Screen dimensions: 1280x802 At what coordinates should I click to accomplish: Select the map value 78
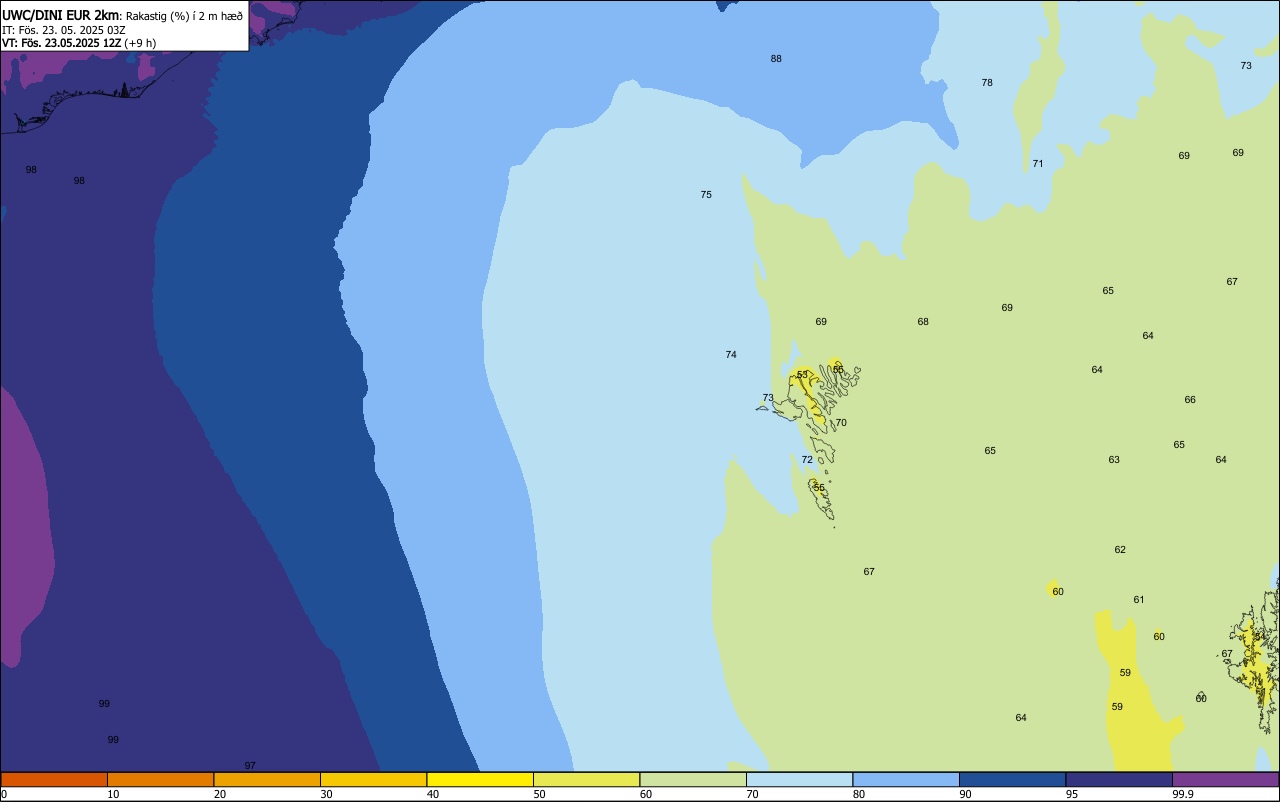point(987,83)
